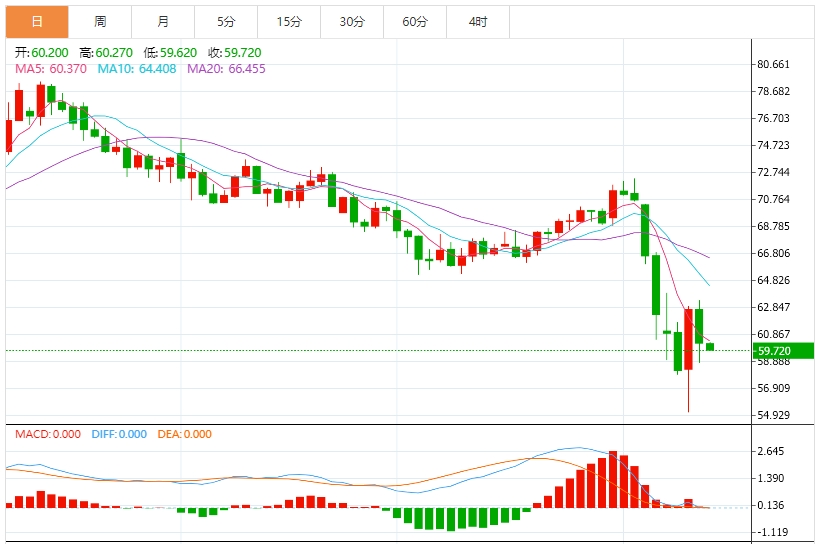Click the 0.136 MACD axis label
The height and width of the screenshot is (544, 827).
pos(771,505)
